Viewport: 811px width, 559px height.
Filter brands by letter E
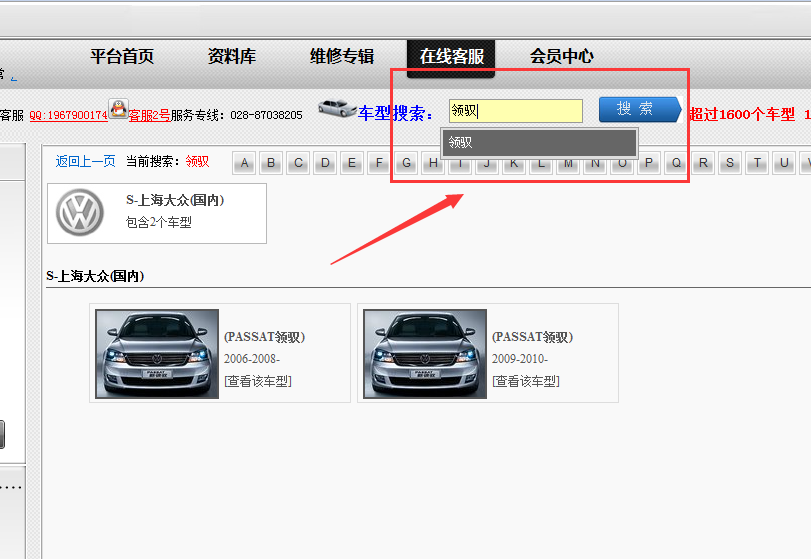[x=352, y=163]
